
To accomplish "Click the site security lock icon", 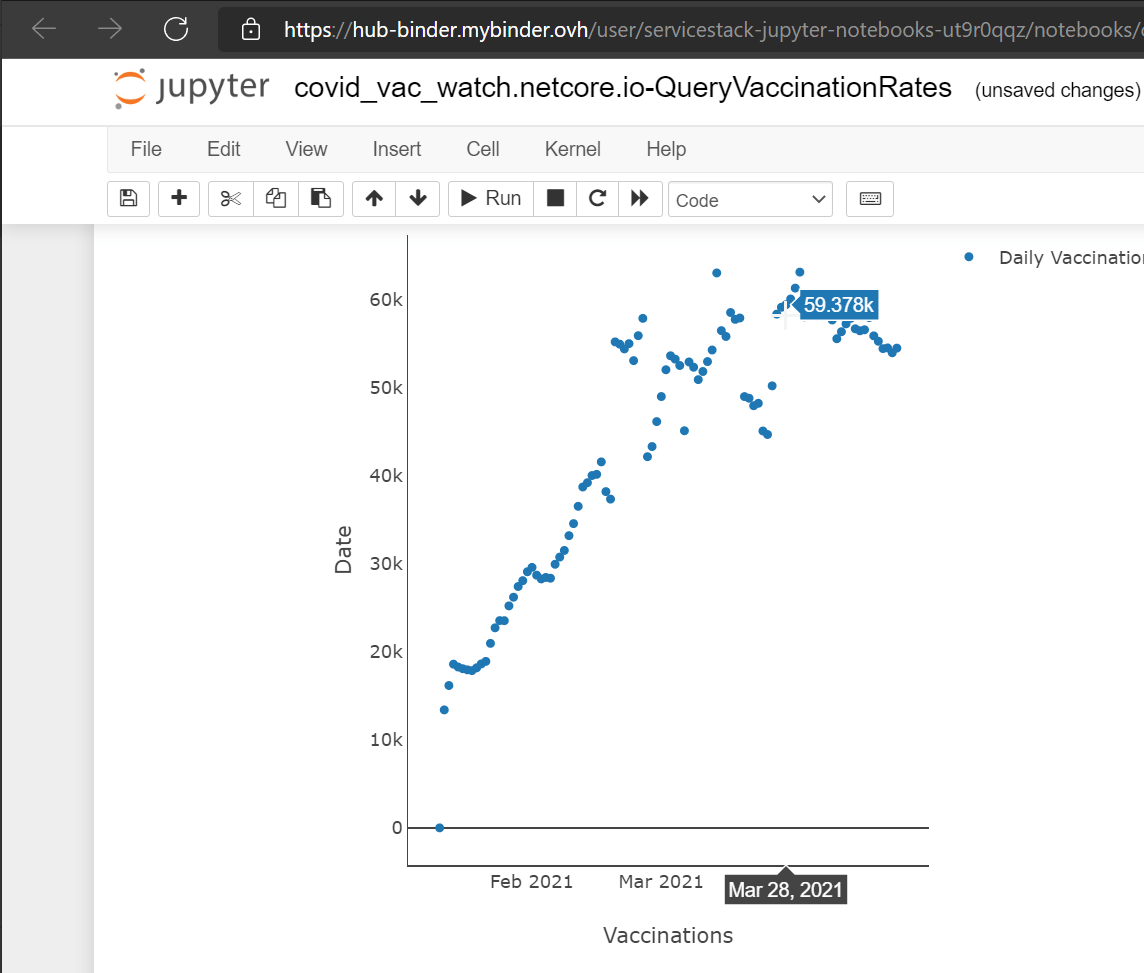I will pyautogui.click(x=250, y=29).
